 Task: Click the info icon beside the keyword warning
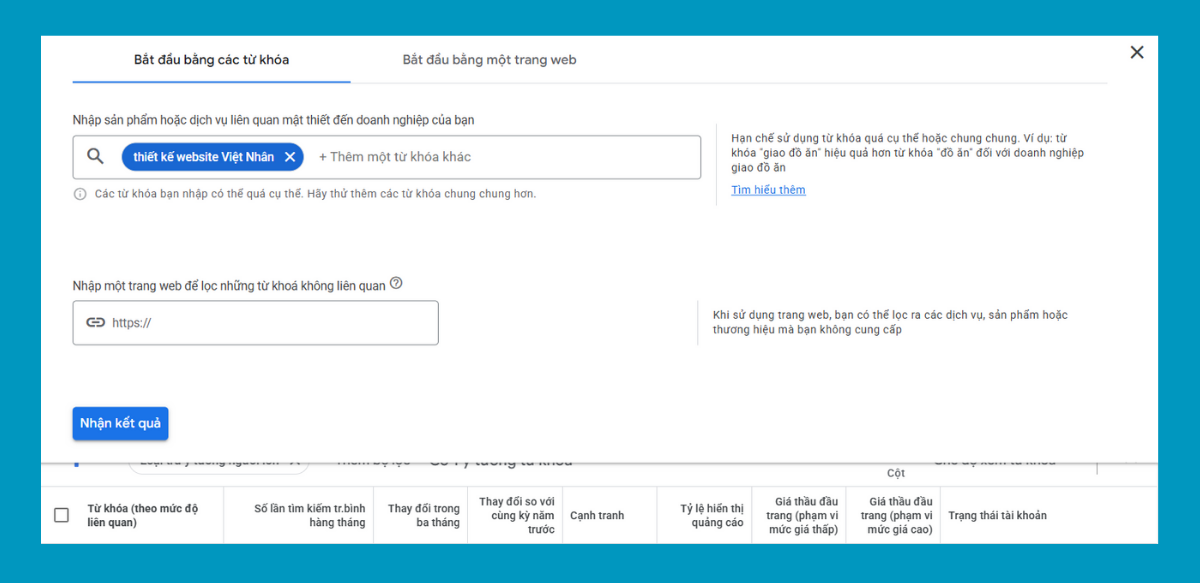(80, 194)
